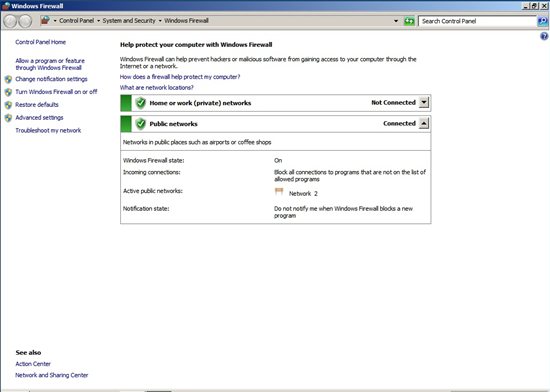Focus the Search Control Panel field
This screenshot has width=550, height=392.
[x=478, y=21]
